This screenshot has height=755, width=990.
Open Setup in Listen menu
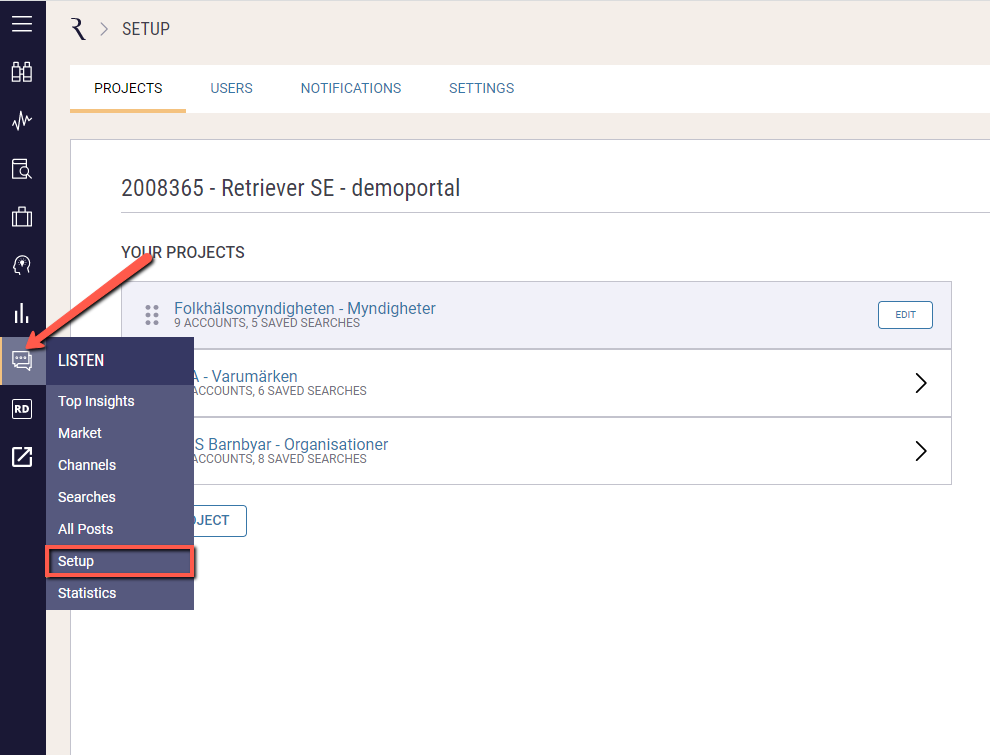(120, 561)
